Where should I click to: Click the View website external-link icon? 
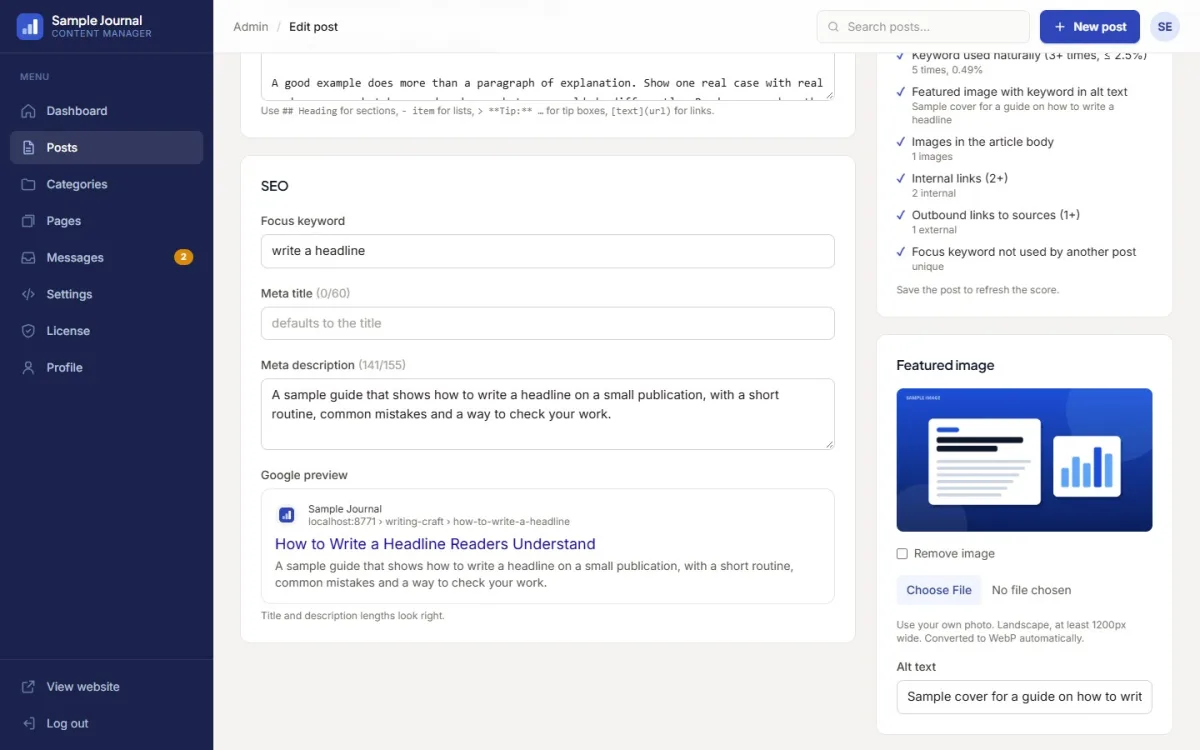coord(28,687)
